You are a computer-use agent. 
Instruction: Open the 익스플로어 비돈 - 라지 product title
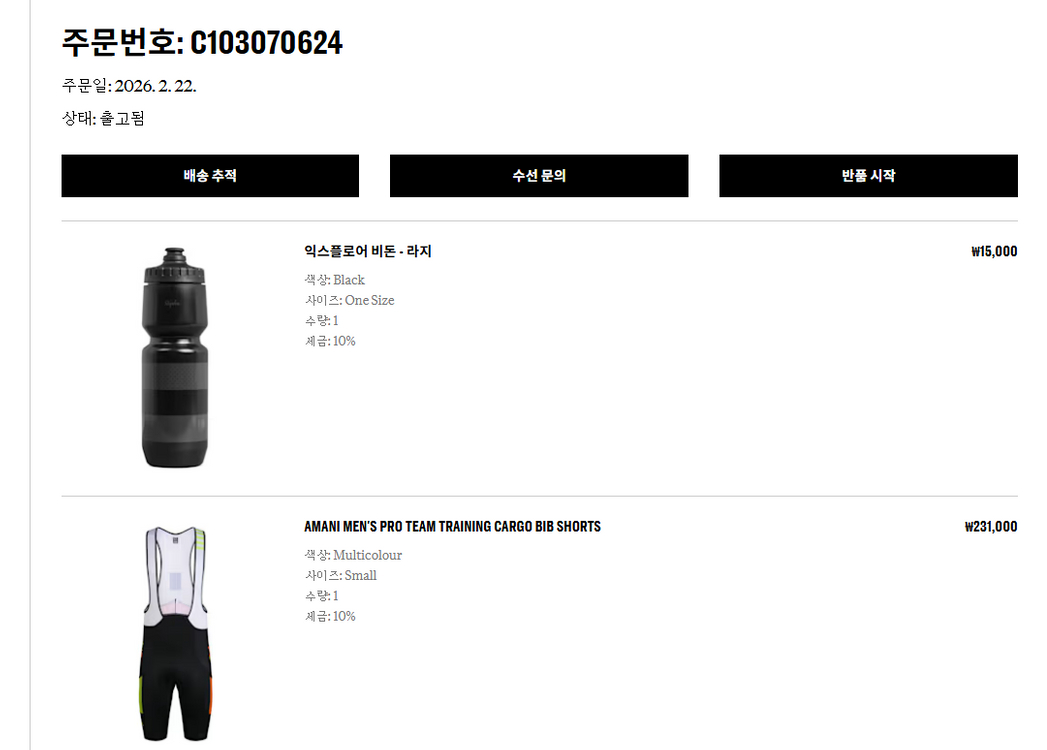pos(368,251)
